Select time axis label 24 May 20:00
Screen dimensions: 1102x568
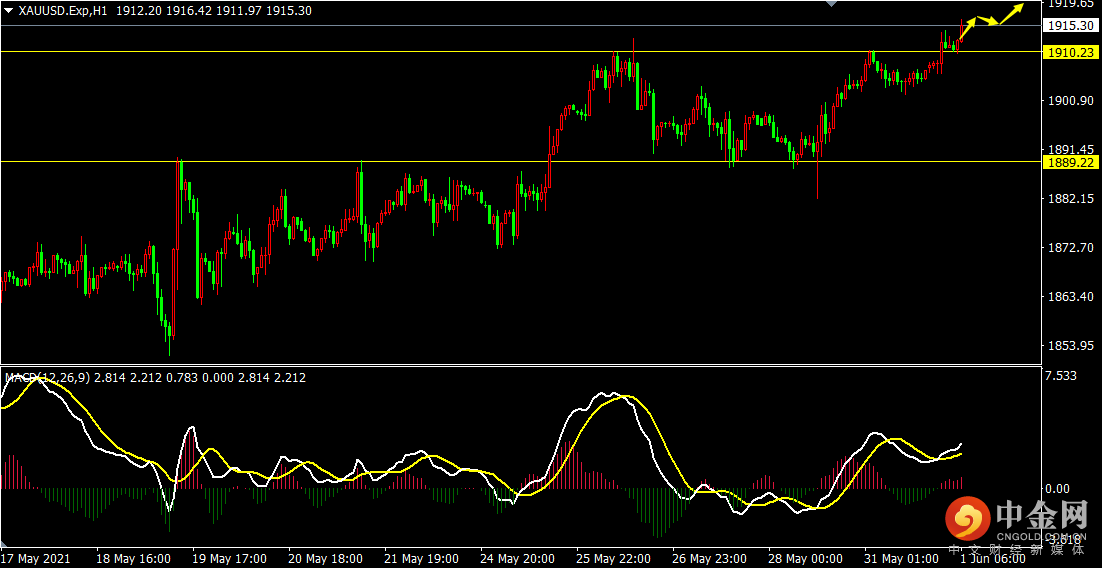tap(517, 559)
